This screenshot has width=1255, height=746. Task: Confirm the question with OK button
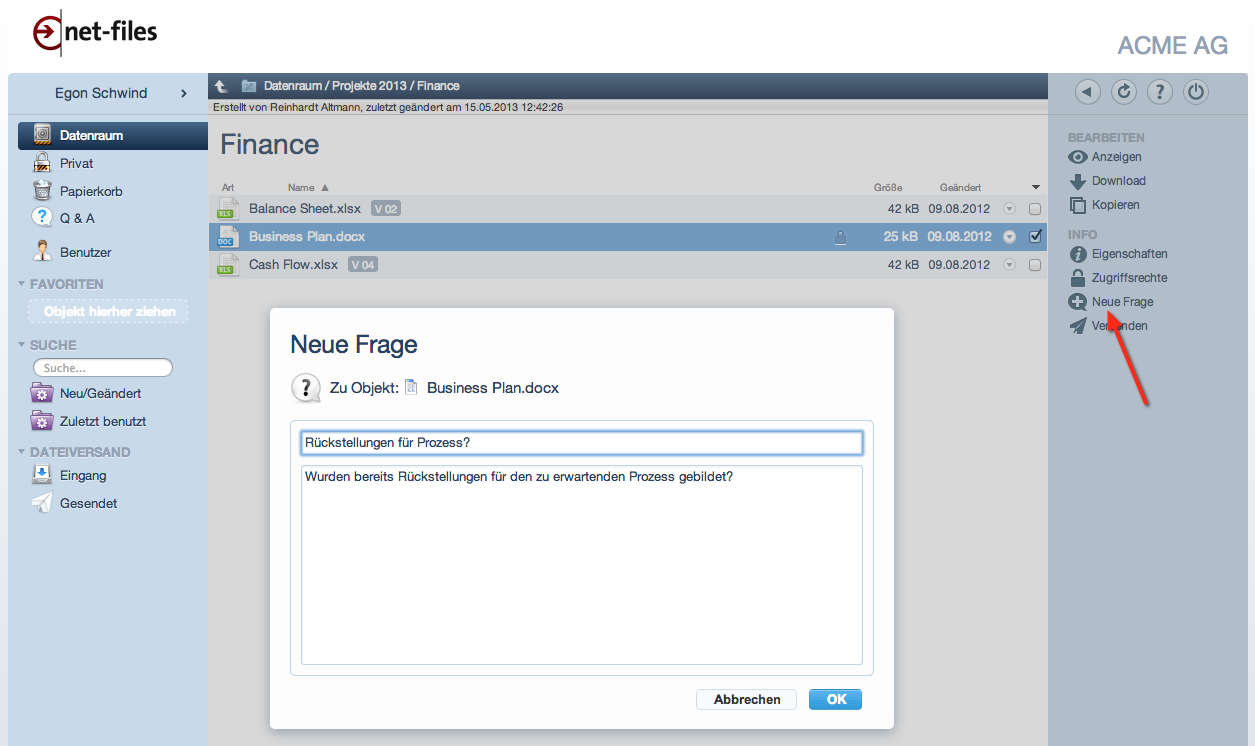(835, 700)
